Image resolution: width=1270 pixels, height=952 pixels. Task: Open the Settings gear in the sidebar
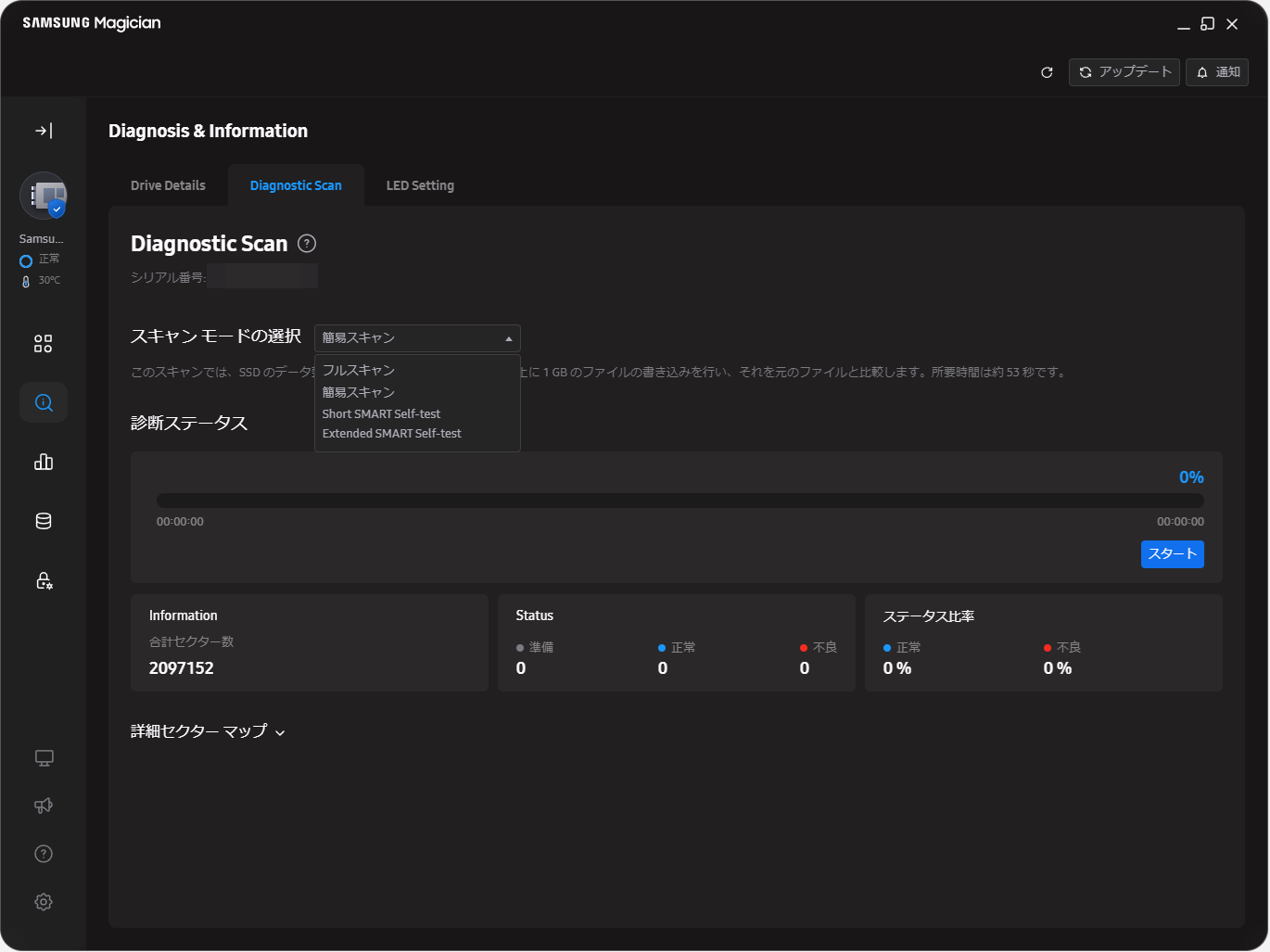pos(43,901)
